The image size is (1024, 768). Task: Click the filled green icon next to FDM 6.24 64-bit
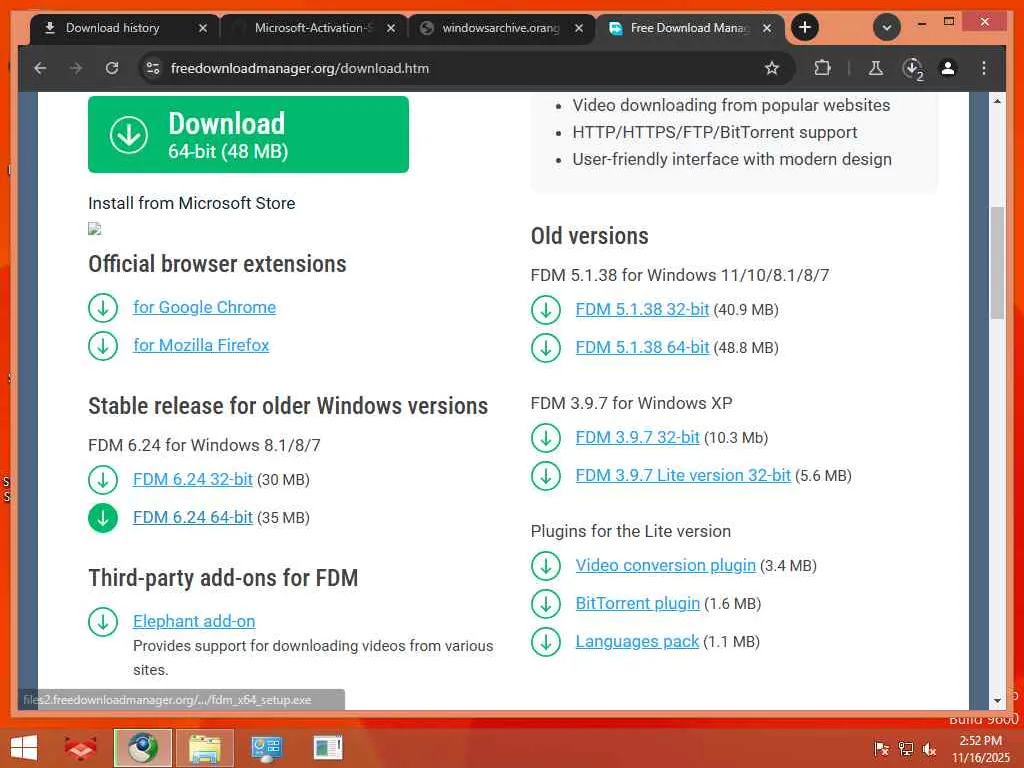coord(103,518)
